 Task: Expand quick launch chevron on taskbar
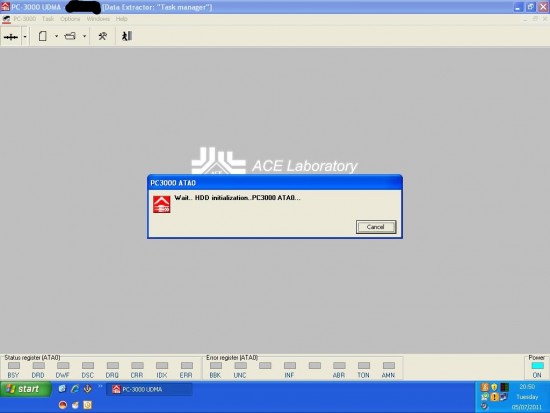tap(100, 387)
